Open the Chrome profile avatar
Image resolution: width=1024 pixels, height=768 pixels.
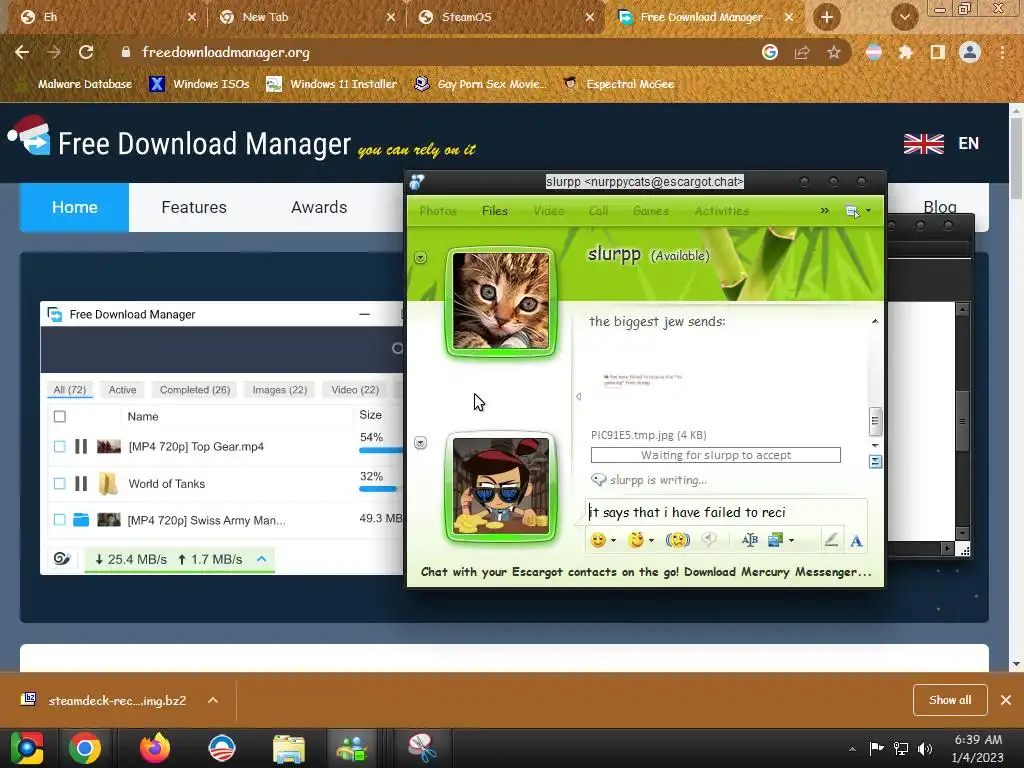[x=970, y=52]
